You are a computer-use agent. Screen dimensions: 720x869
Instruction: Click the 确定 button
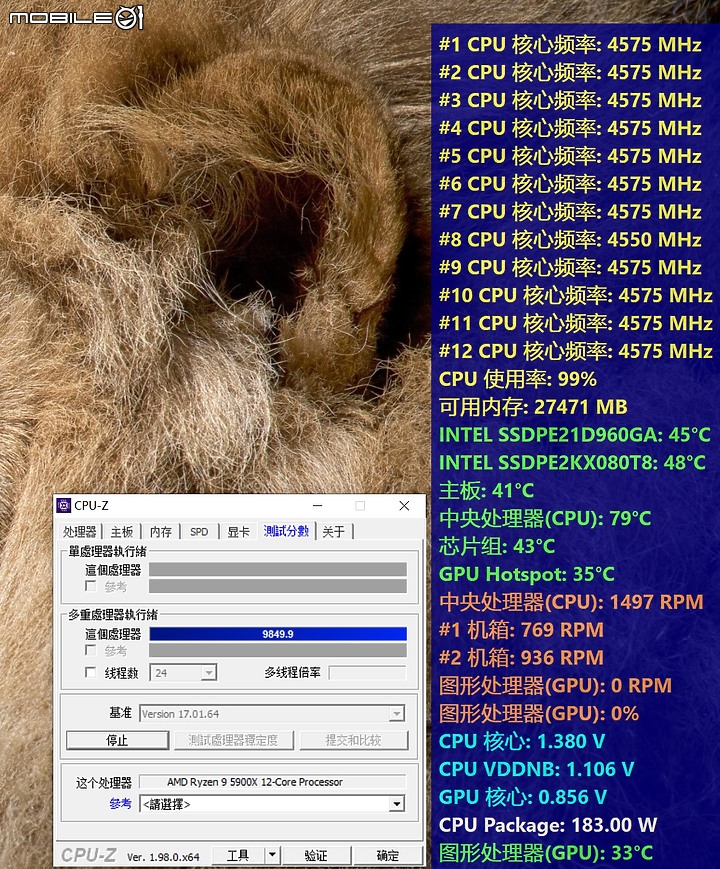388,856
